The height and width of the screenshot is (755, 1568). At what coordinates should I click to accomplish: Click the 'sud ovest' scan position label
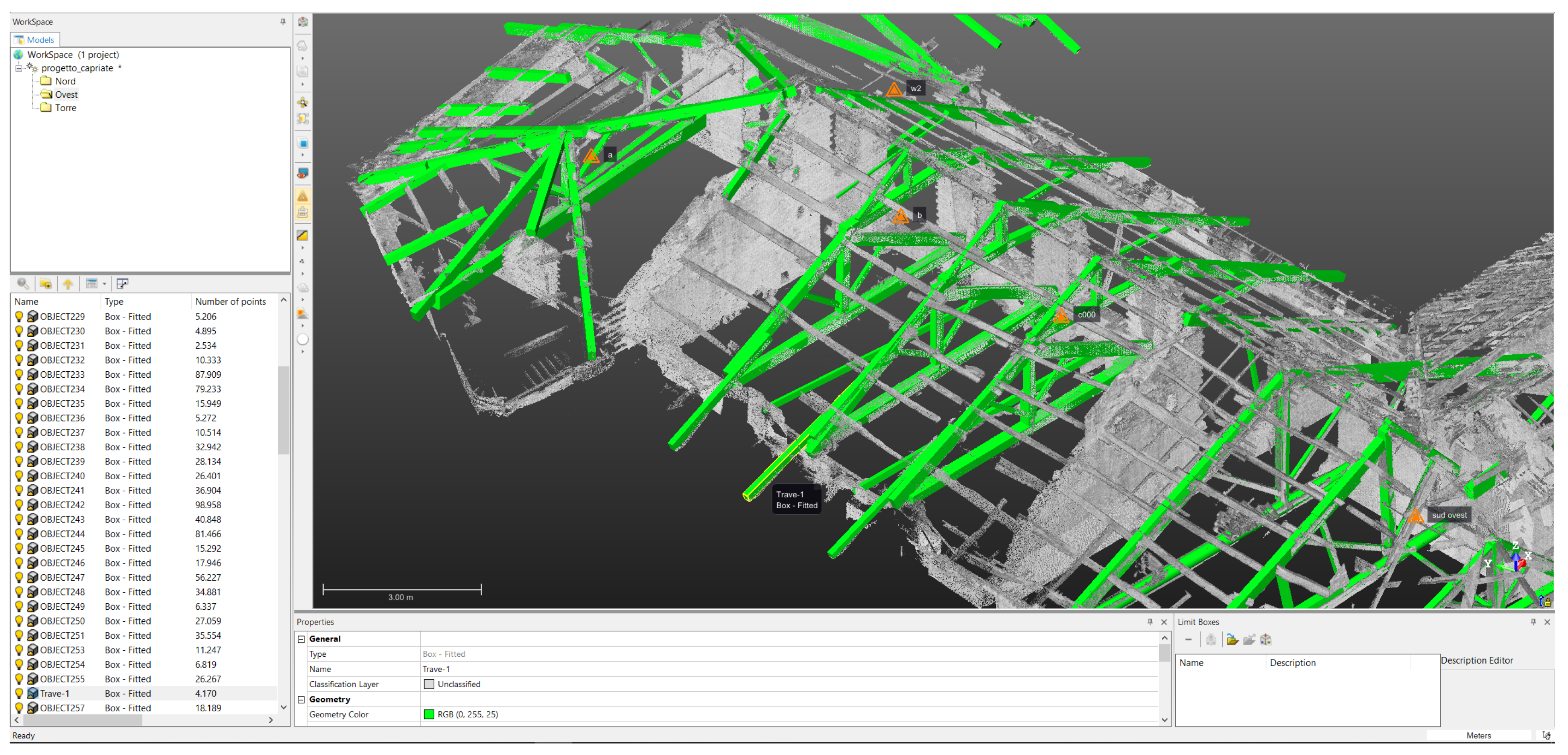pyautogui.click(x=1448, y=515)
